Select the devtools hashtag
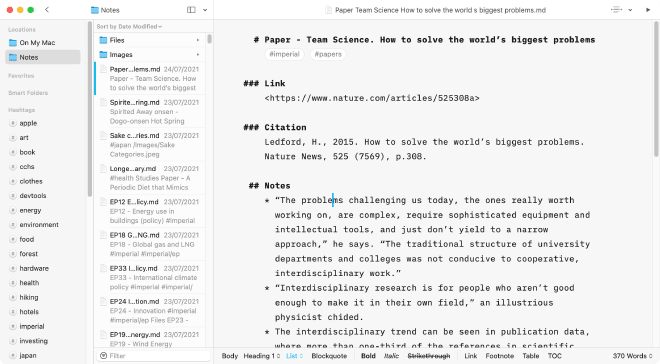660x364 pixels. click(33, 196)
